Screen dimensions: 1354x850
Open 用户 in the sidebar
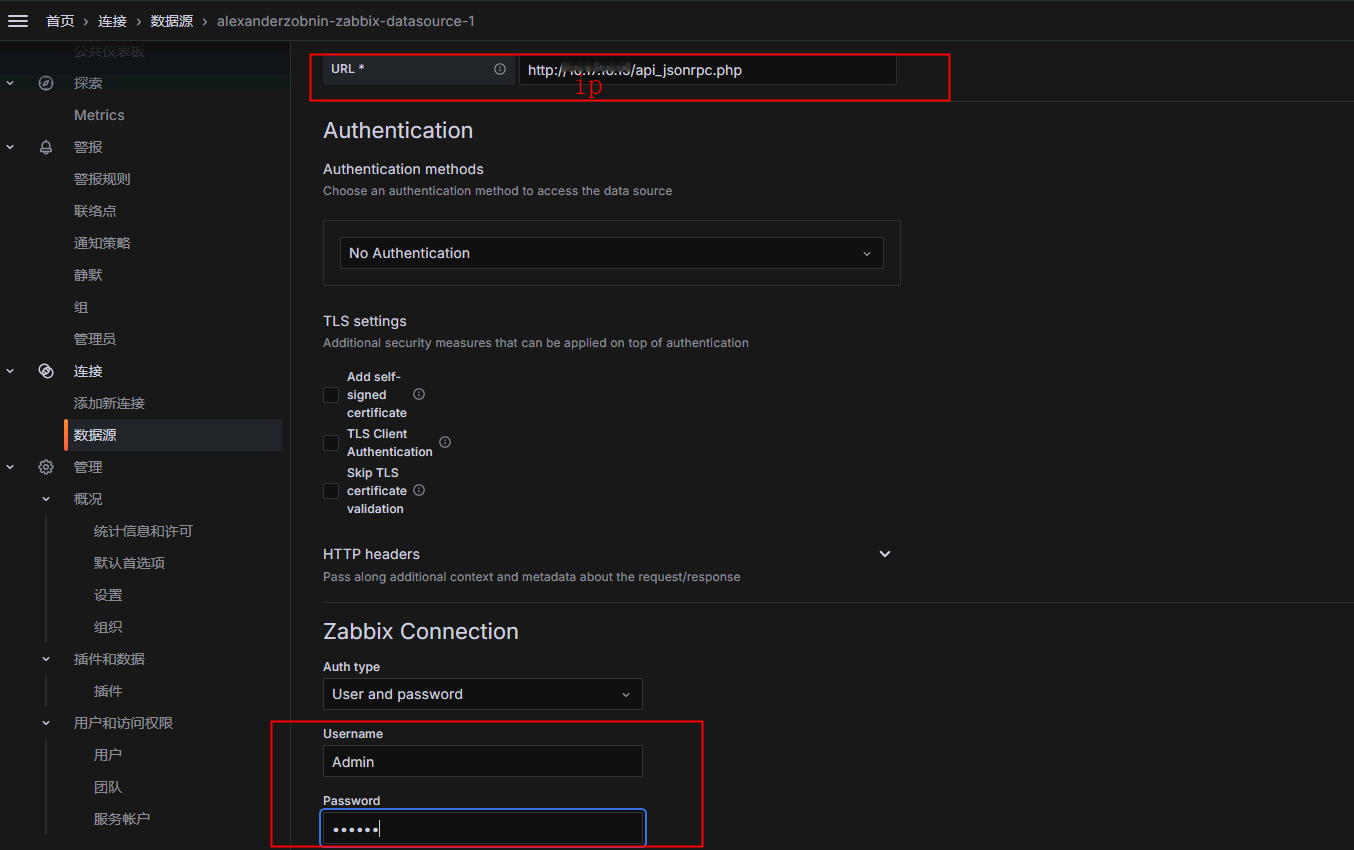[x=108, y=755]
